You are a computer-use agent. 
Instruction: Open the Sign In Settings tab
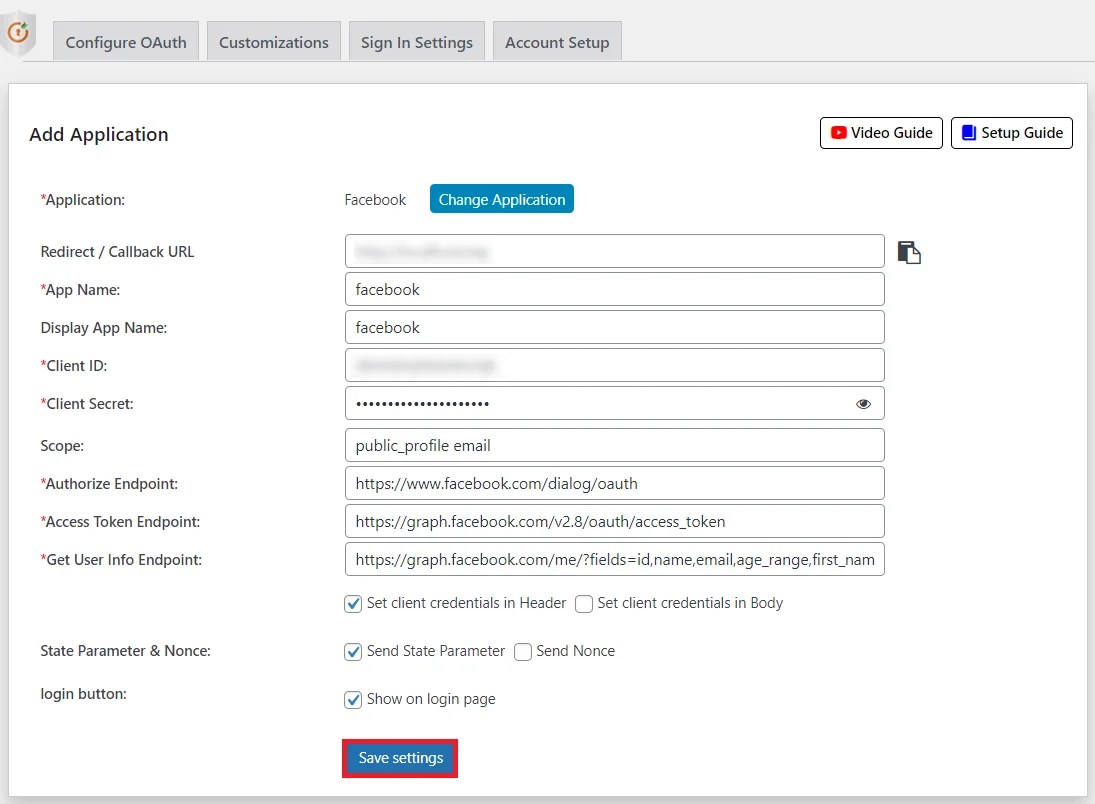[x=416, y=41]
